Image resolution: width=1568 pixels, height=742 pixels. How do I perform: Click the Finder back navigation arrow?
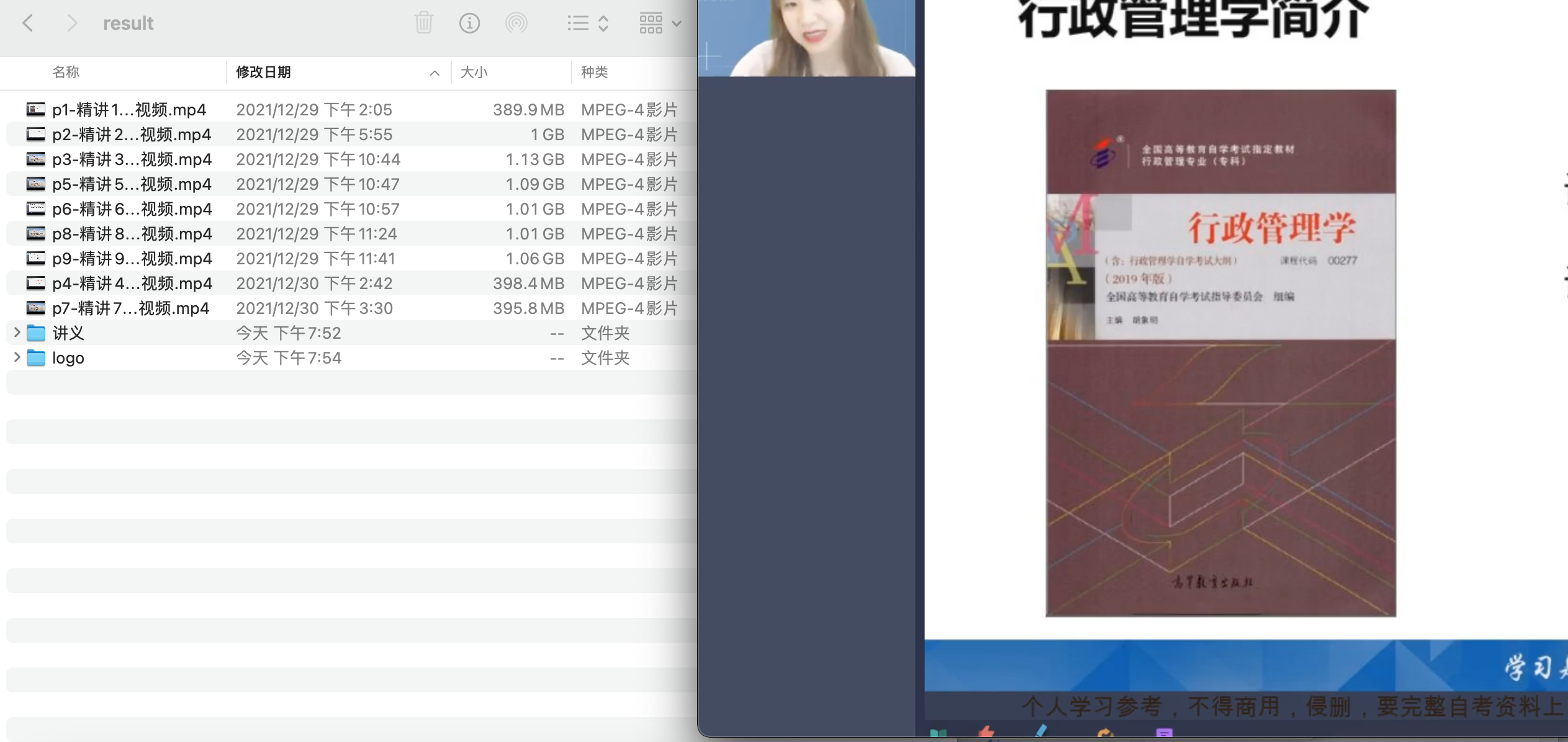pyautogui.click(x=27, y=24)
